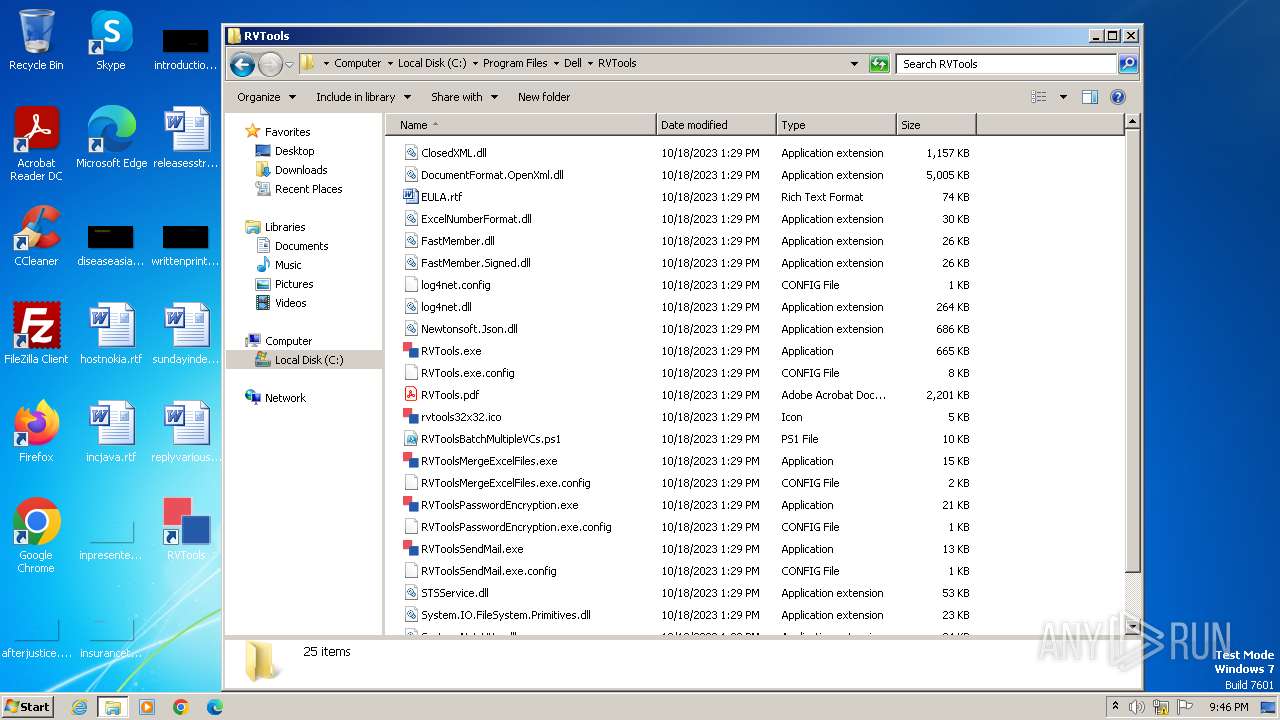The width and height of the screenshot is (1280, 720).
Task: Open Internet Explorer from taskbar
Action: pyautogui.click(x=79, y=707)
